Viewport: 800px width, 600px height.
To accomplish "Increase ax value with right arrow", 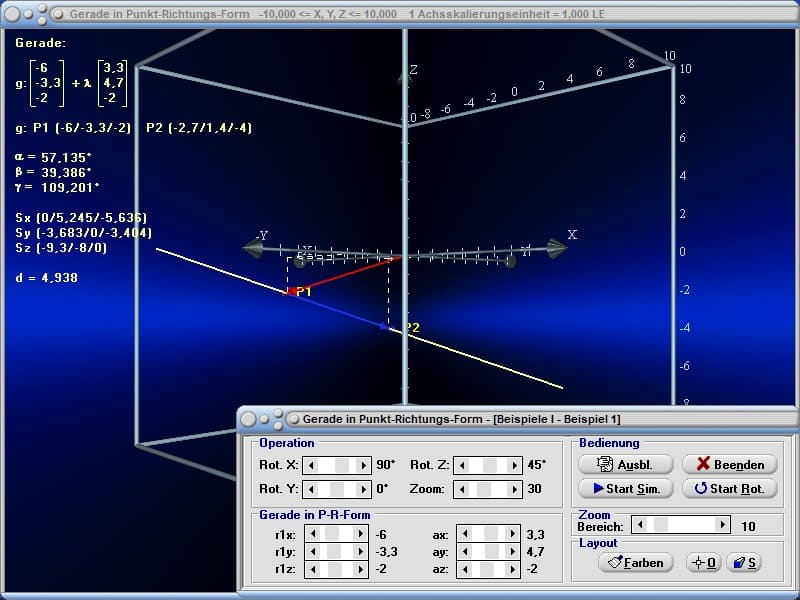I will [512, 534].
